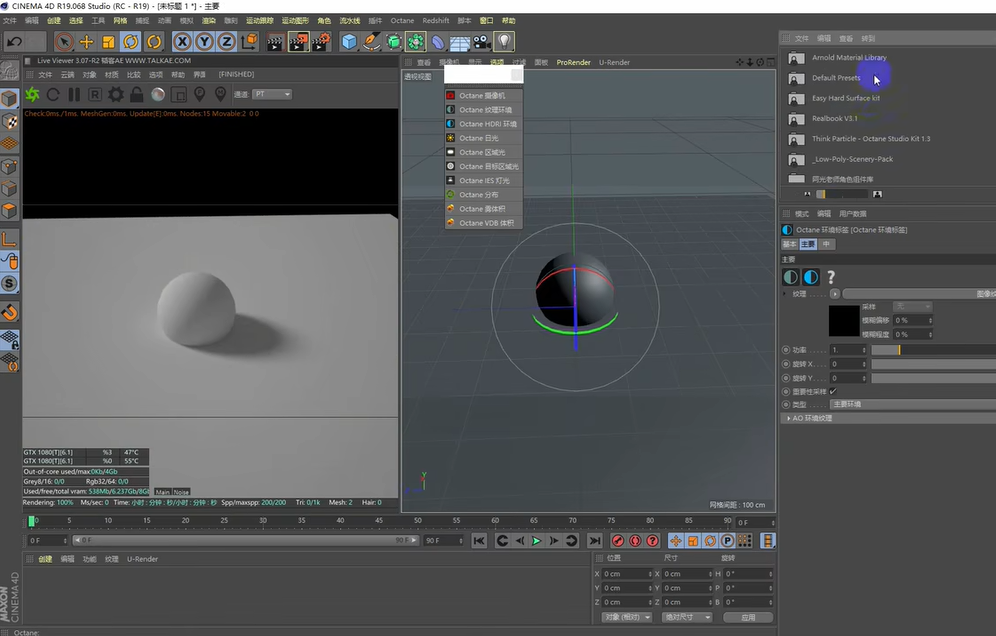Open the ProRender menu

(574, 62)
